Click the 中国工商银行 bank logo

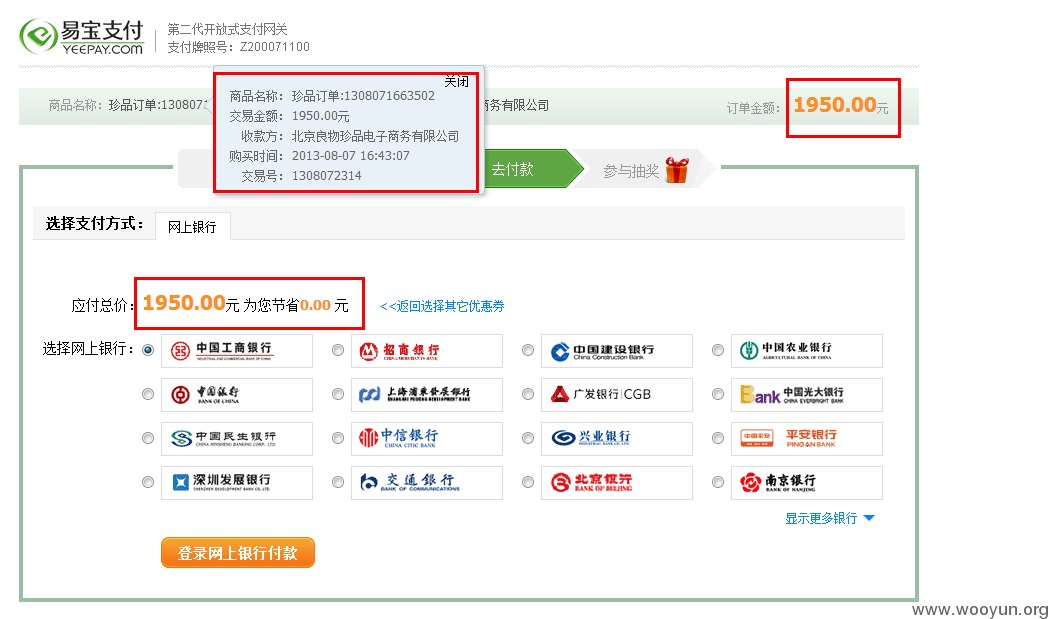[x=237, y=351]
